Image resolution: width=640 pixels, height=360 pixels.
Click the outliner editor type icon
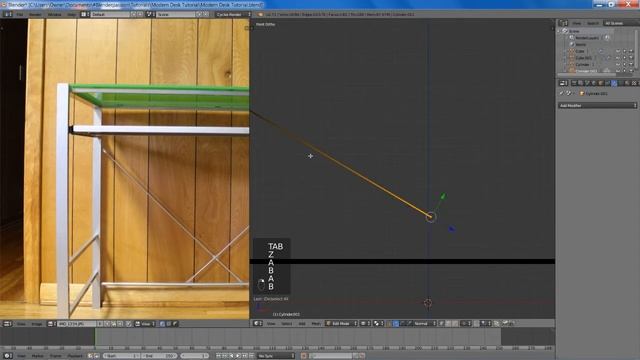(x=563, y=23)
